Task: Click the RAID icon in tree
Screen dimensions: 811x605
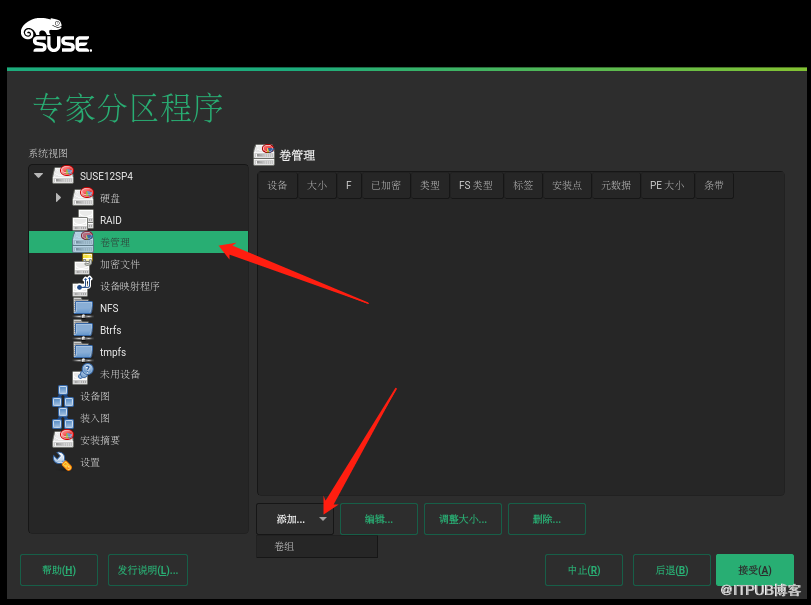Action: click(83, 219)
